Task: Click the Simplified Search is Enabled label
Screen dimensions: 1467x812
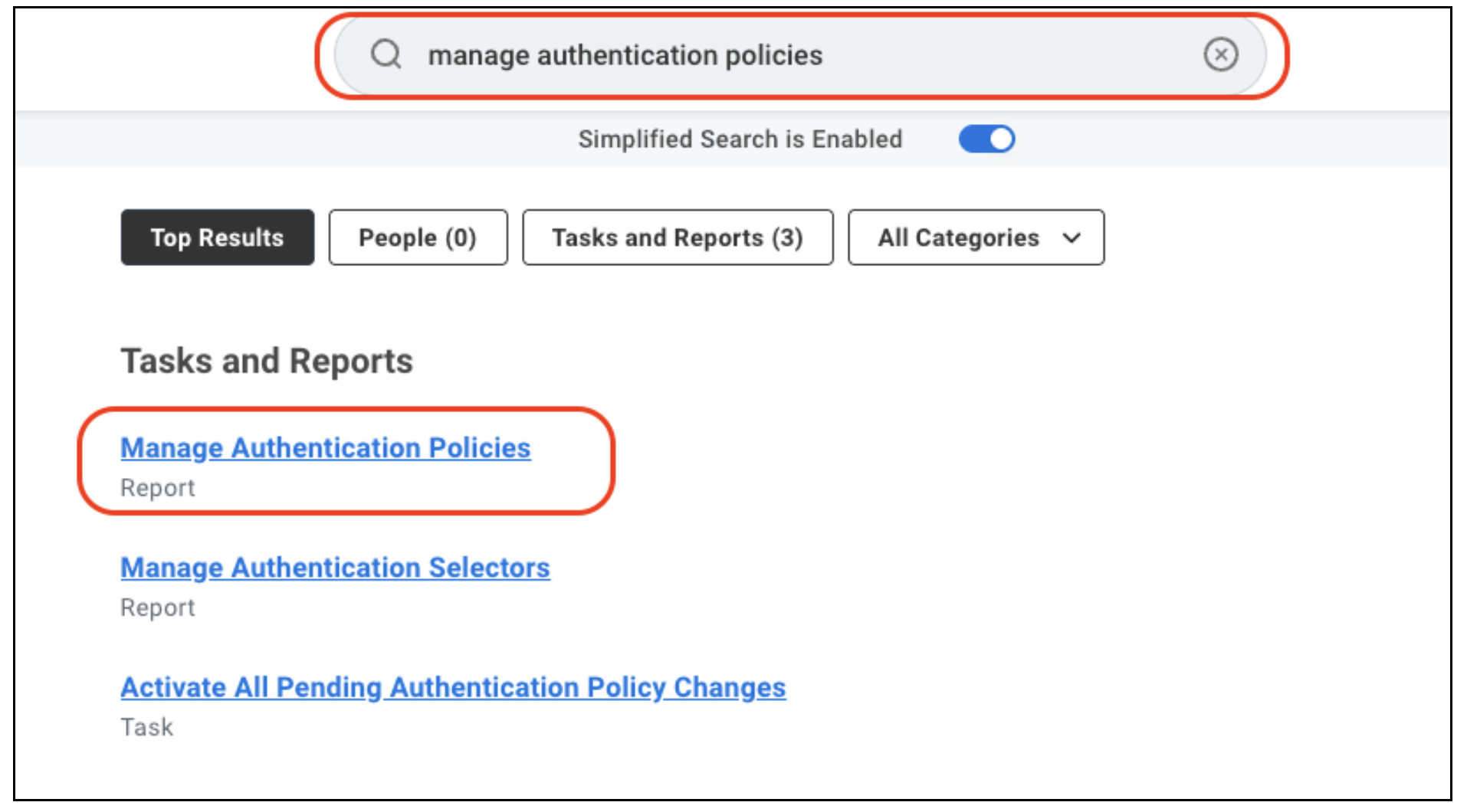Action: click(740, 139)
